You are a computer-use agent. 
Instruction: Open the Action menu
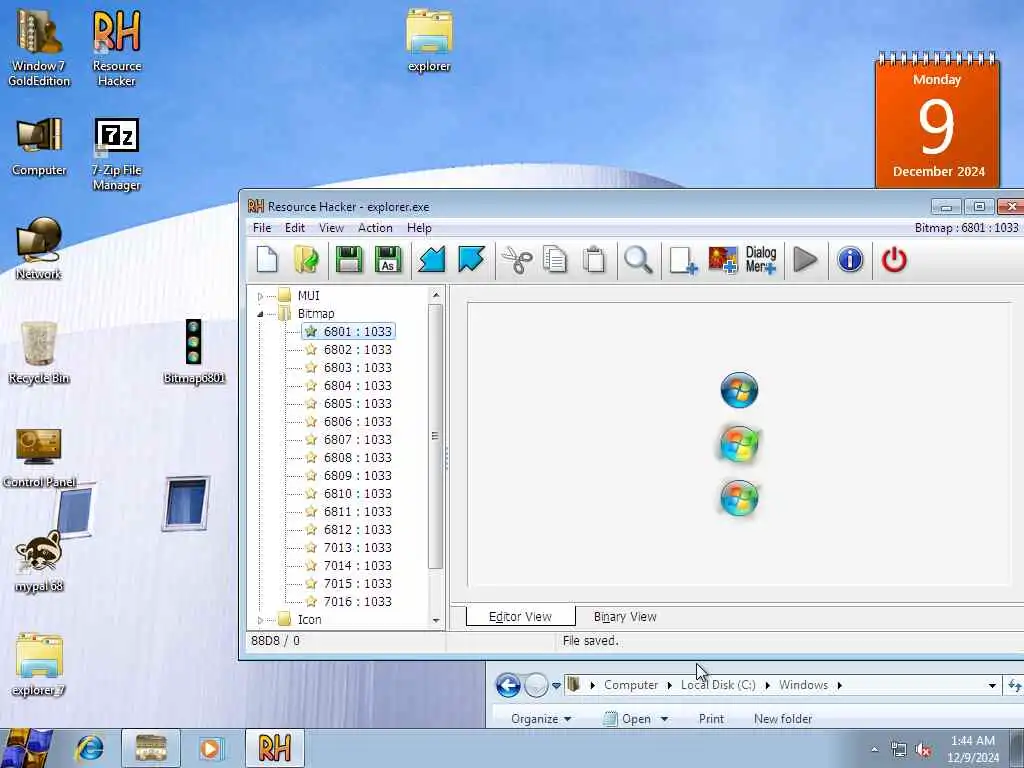pyautogui.click(x=376, y=228)
